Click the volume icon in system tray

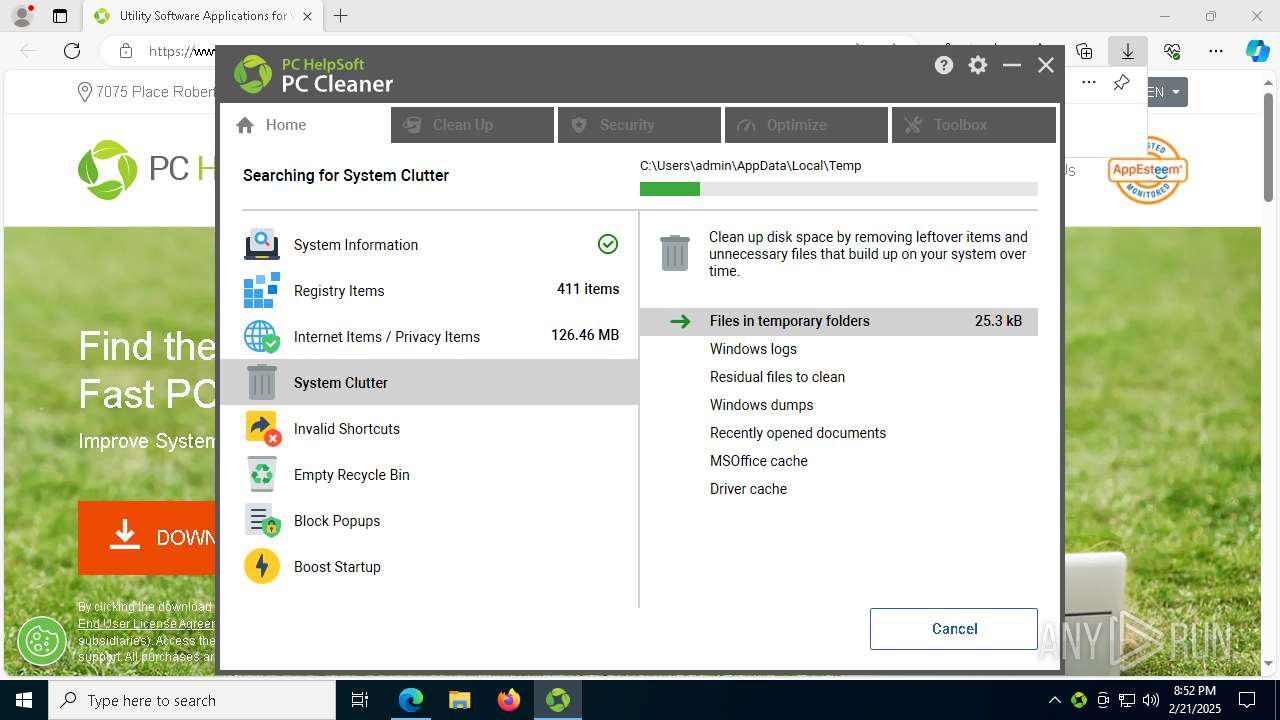[x=1150, y=700]
